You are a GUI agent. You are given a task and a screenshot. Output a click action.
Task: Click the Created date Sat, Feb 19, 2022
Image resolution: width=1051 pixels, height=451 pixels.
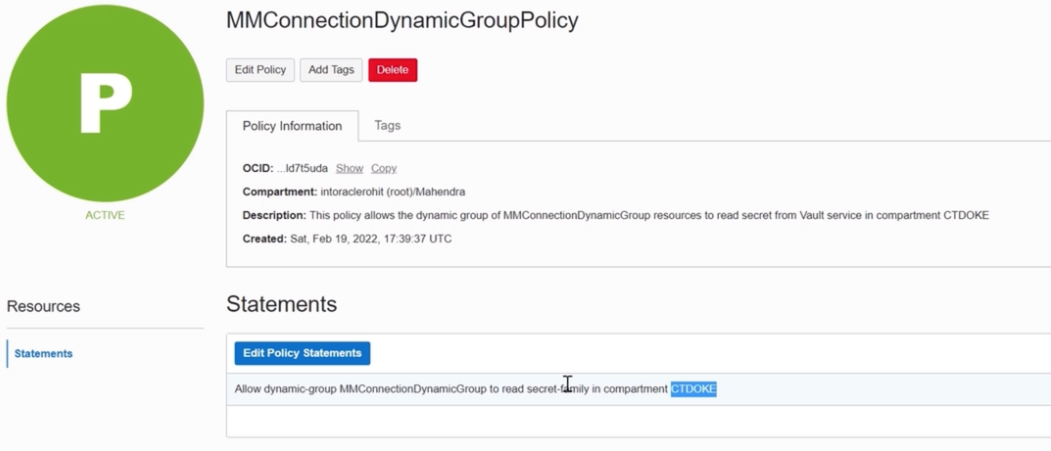pyautogui.click(x=368, y=239)
